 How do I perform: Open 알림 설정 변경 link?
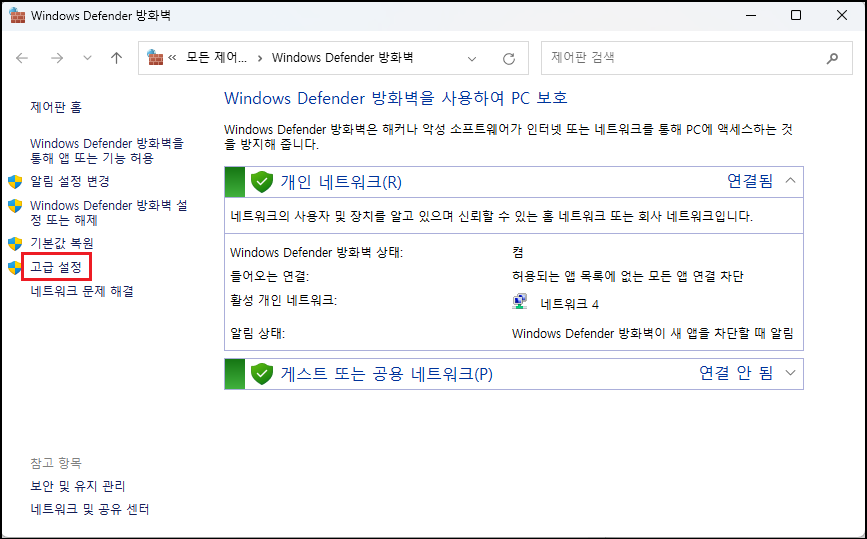(x=70, y=181)
